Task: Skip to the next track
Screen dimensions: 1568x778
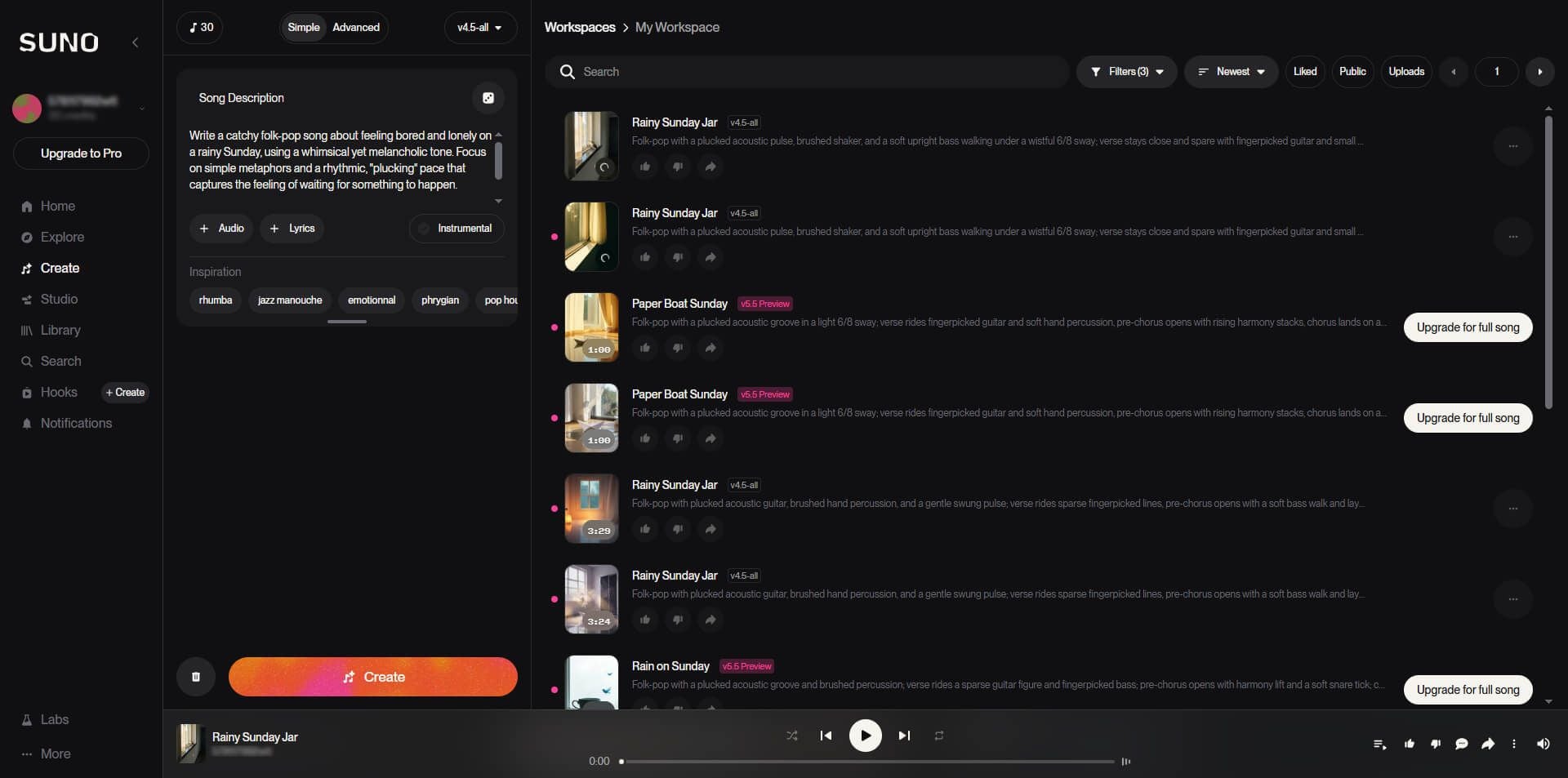Action: point(904,736)
